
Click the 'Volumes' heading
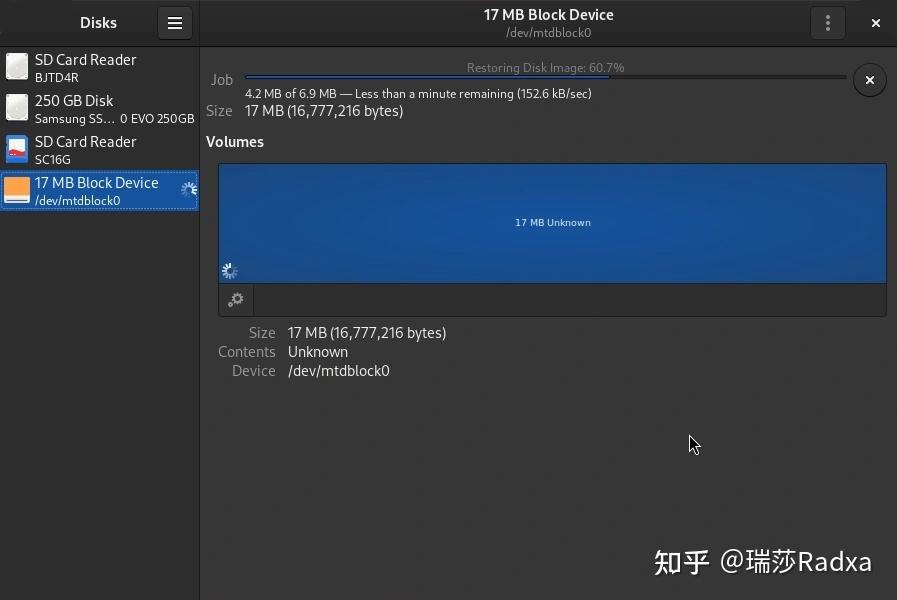pos(235,142)
